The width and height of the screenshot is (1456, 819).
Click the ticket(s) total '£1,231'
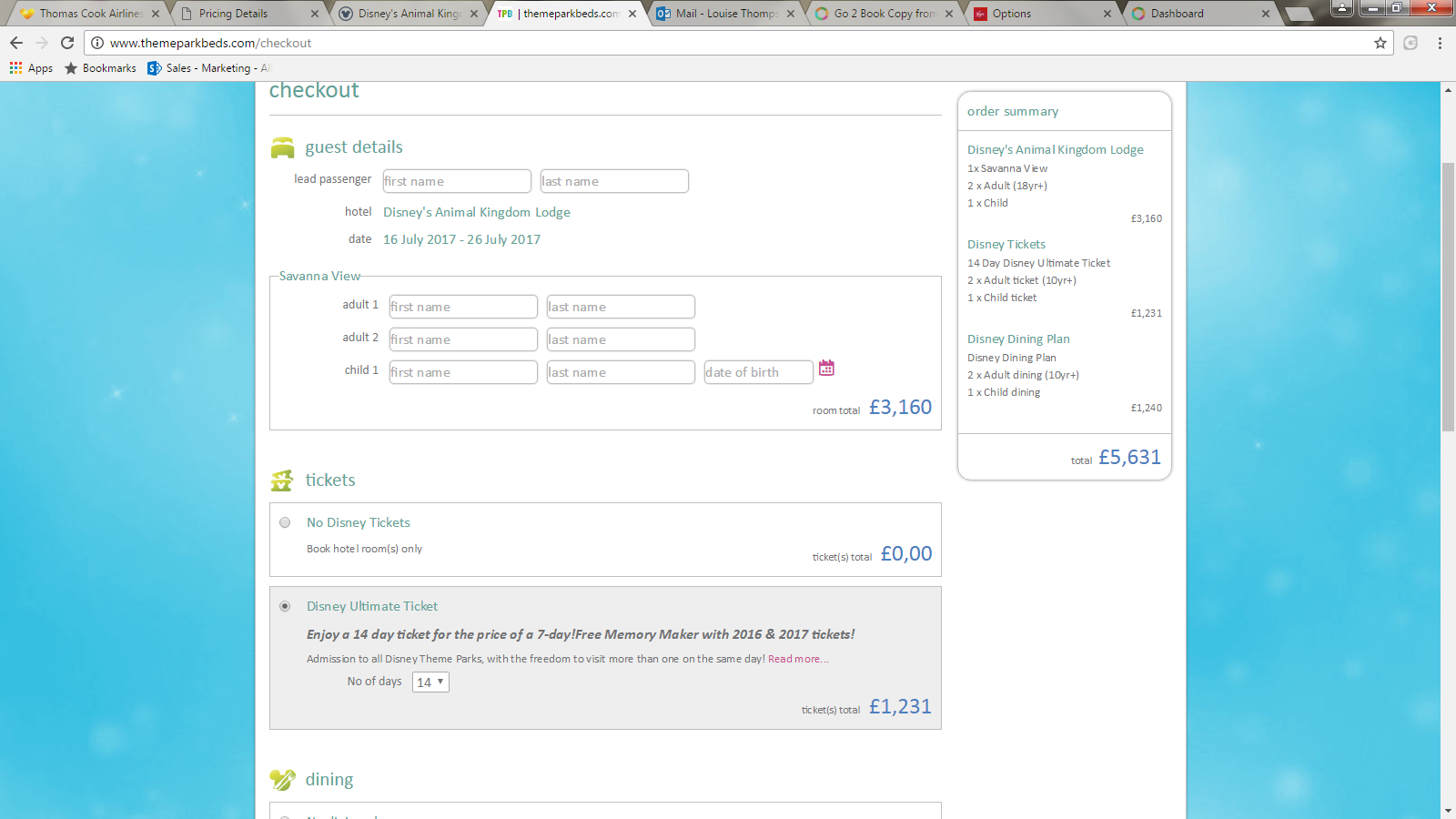click(x=900, y=706)
